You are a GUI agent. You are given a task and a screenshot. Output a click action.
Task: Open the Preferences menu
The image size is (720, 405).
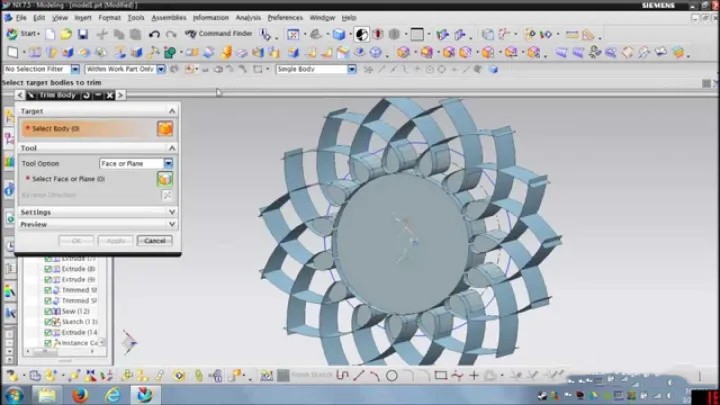coord(285,18)
